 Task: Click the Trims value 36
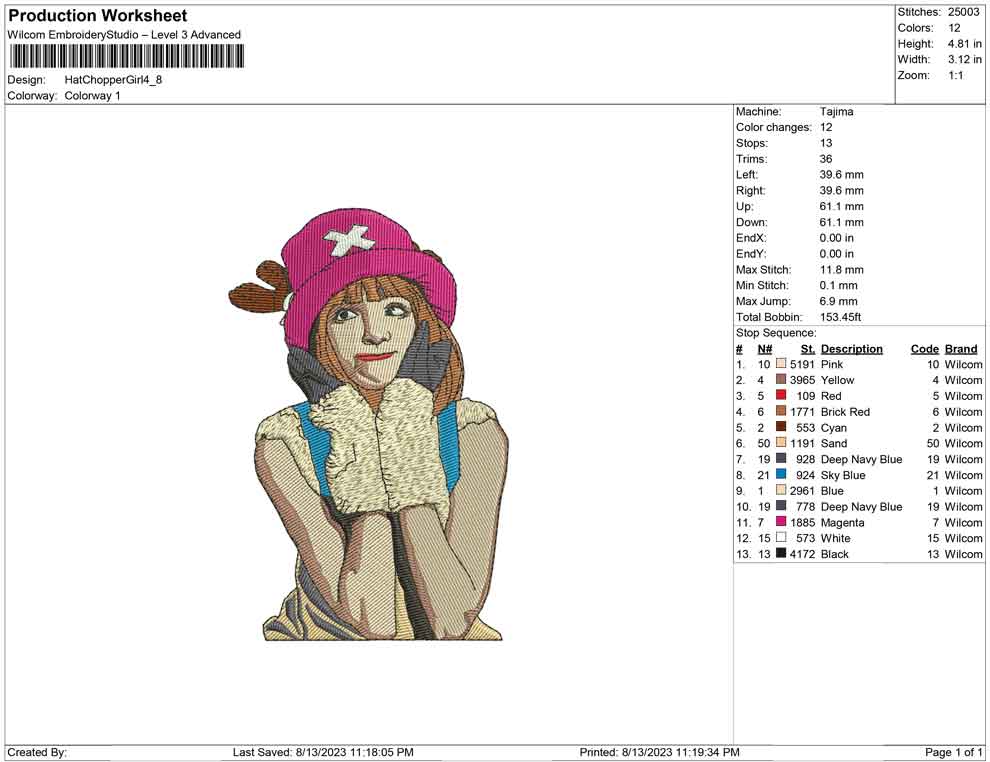coord(825,159)
